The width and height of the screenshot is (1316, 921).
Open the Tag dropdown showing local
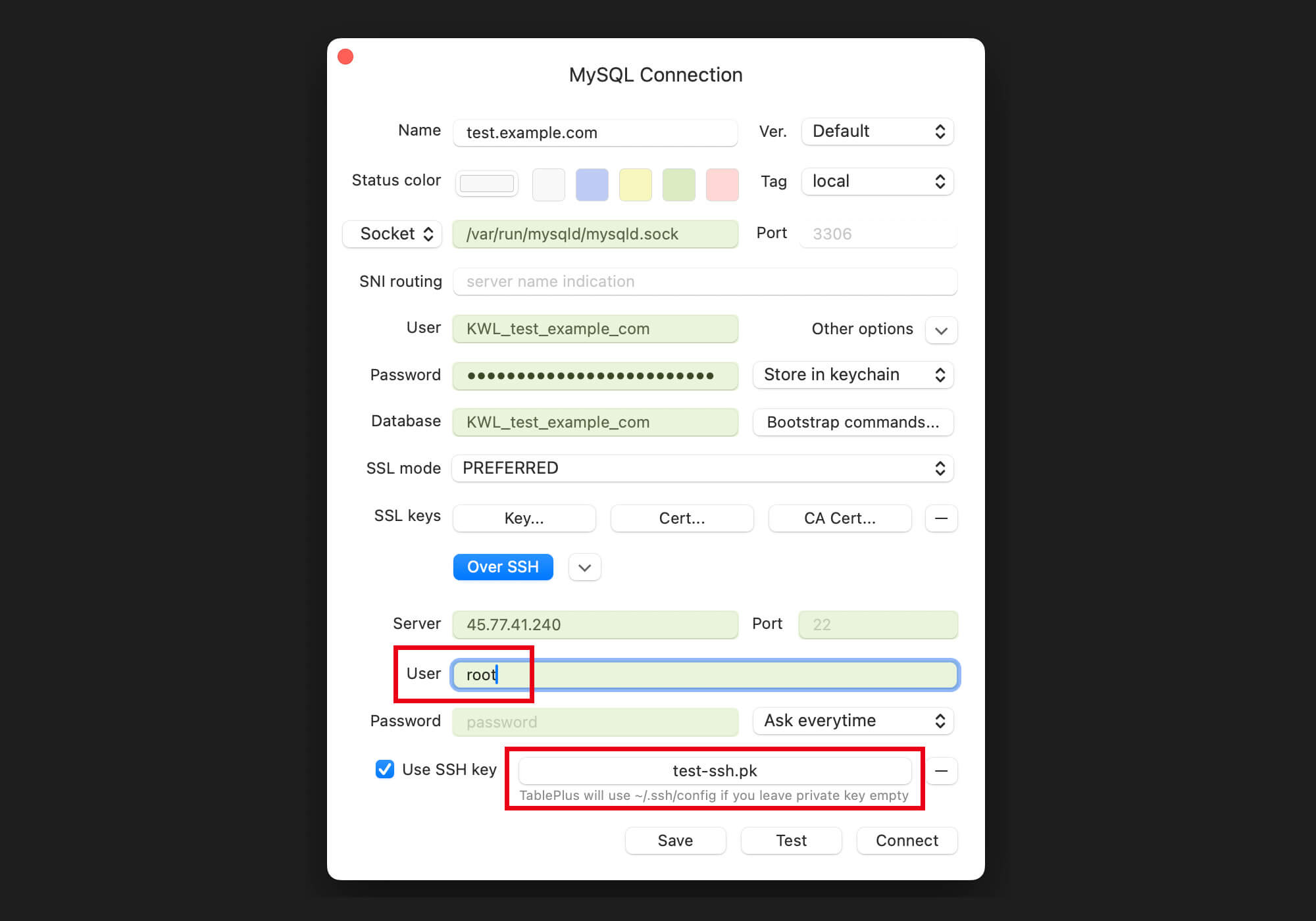pyautogui.click(x=877, y=182)
